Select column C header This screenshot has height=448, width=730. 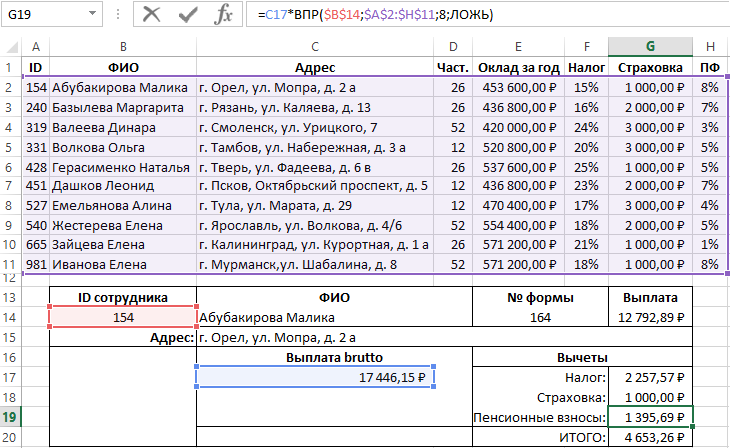pyautogui.click(x=315, y=47)
